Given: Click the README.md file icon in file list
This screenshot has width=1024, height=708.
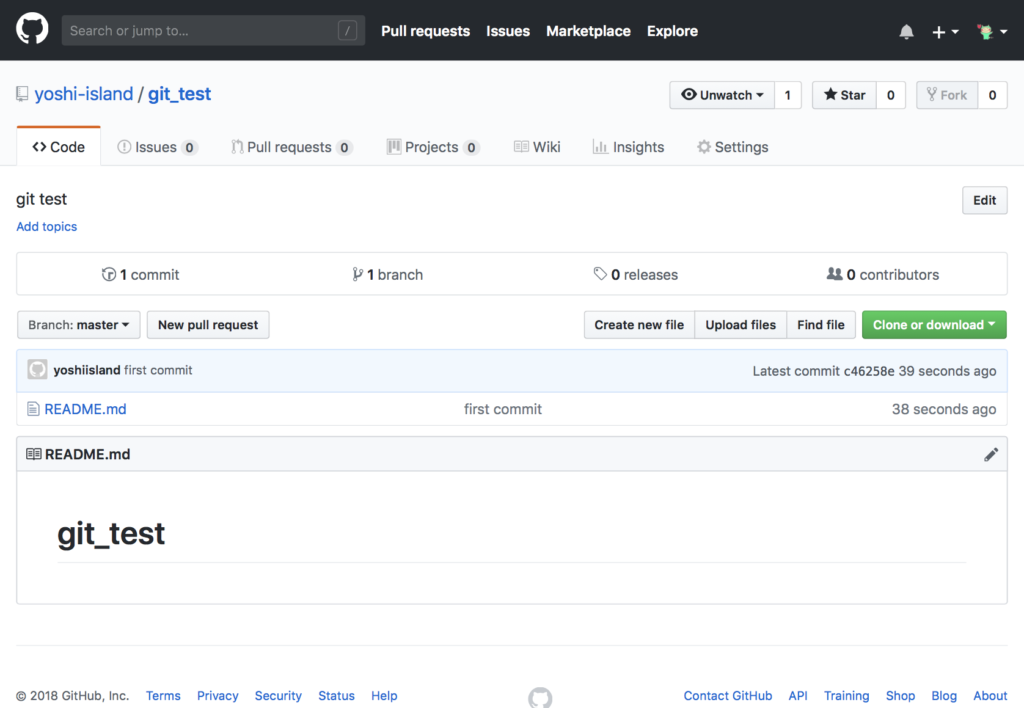Looking at the screenshot, I should (x=33, y=409).
